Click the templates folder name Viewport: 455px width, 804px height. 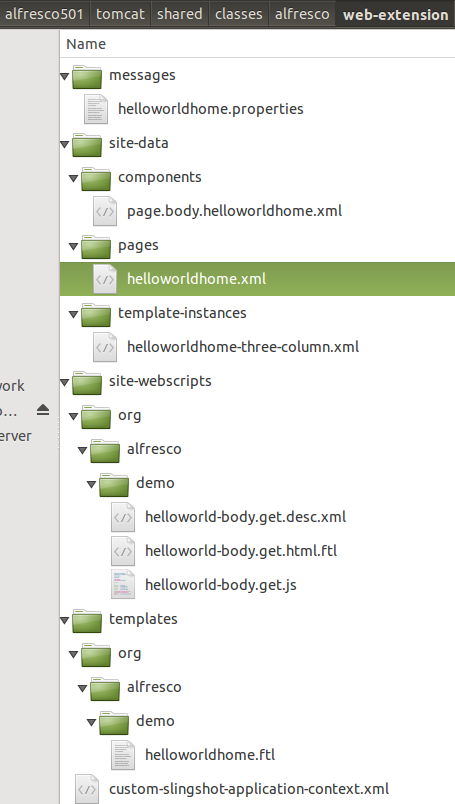coord(143,619)
